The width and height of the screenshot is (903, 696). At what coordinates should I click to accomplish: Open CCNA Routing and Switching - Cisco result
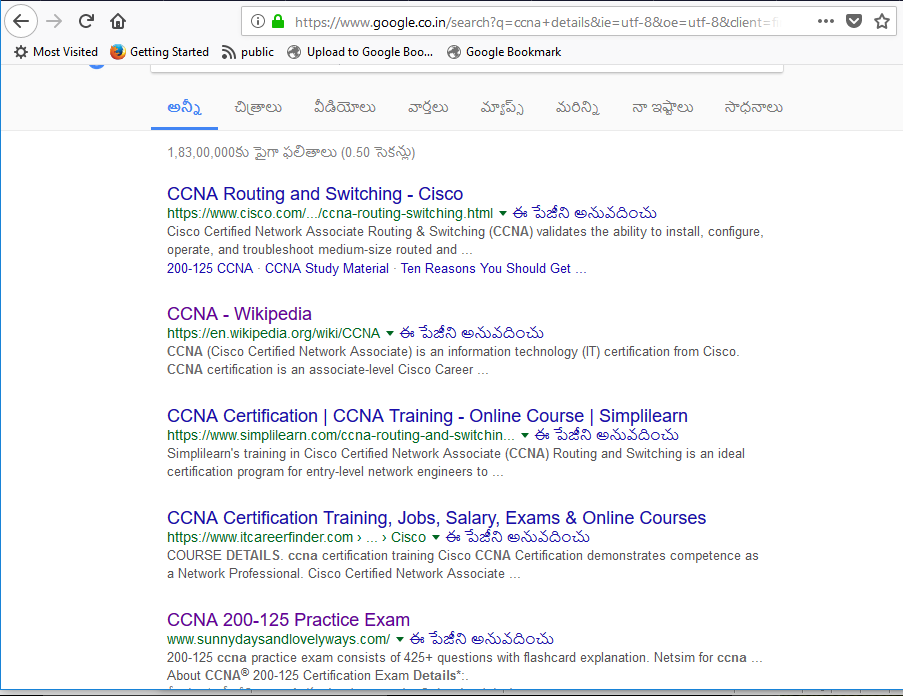315,194
